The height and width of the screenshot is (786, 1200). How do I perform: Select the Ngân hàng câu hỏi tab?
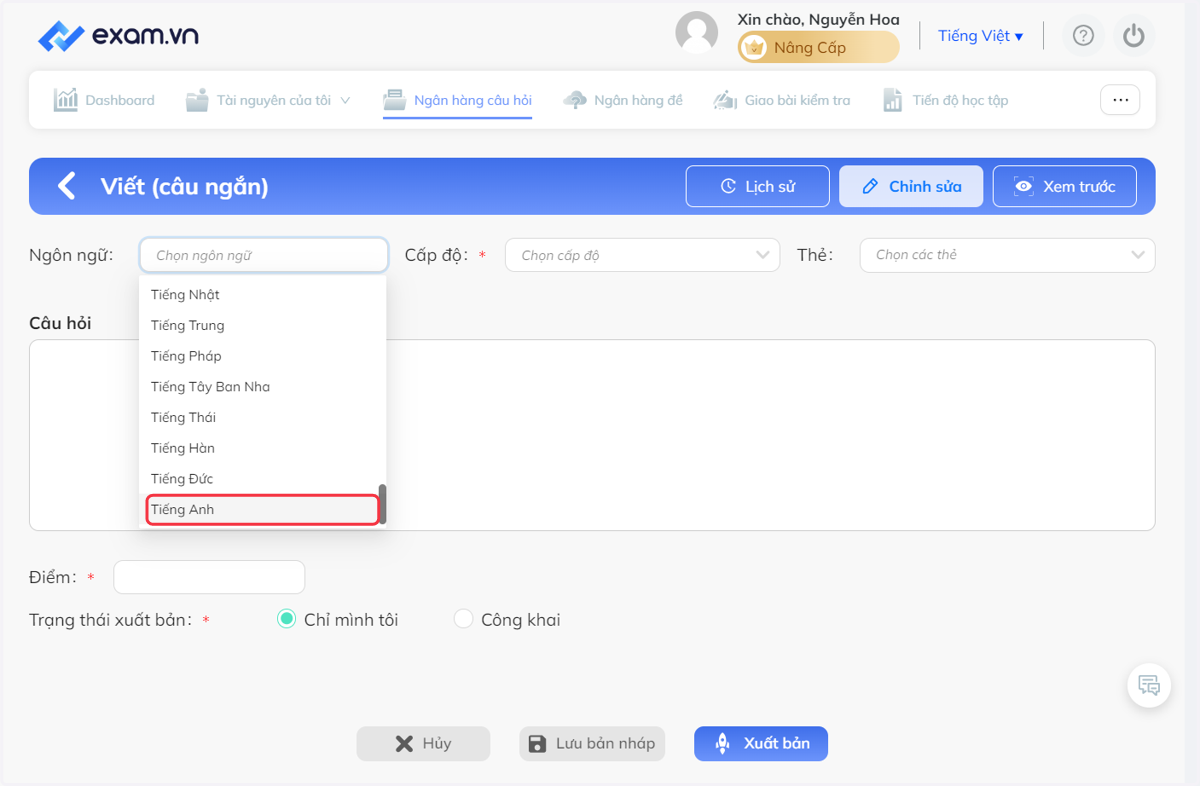[458, 100]
